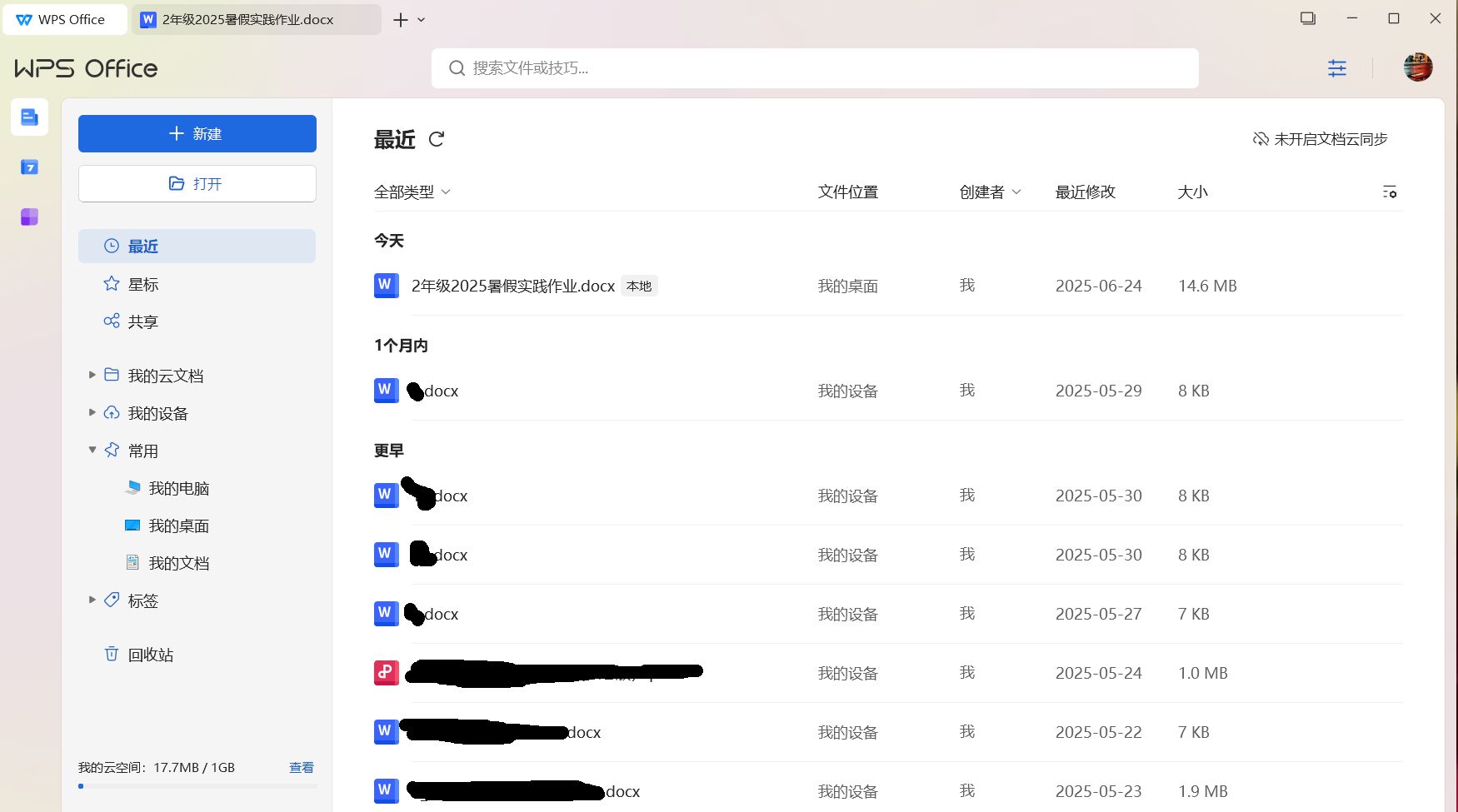Screen dimensions: 1458x812
Task: Expand the 我的云文档 tree node
Action: 92,376
